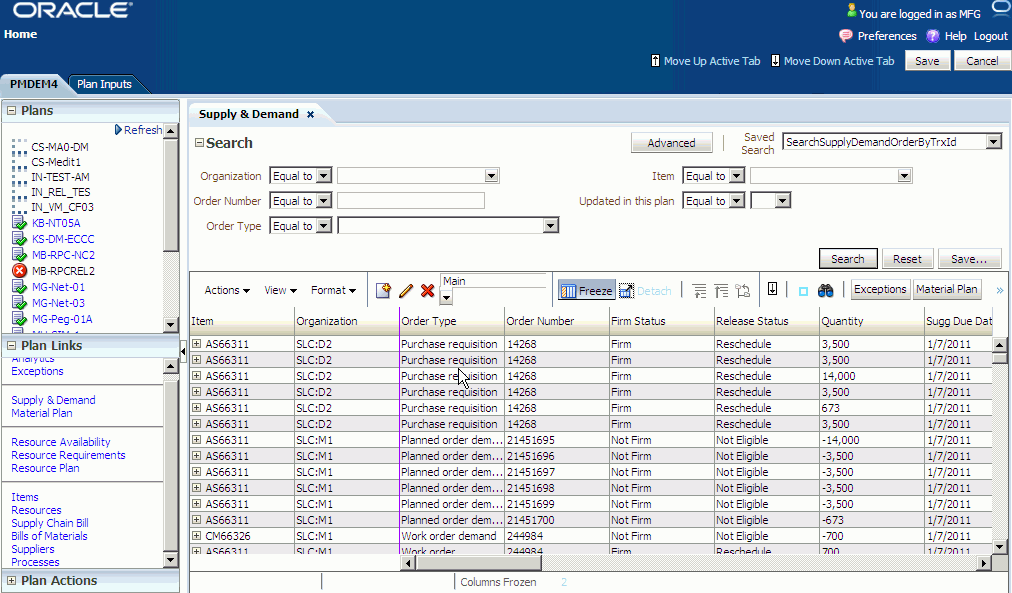Viewport: 1012px width, 593px height.
Task: Click the Create new row icon
Action: pos(383,290)
